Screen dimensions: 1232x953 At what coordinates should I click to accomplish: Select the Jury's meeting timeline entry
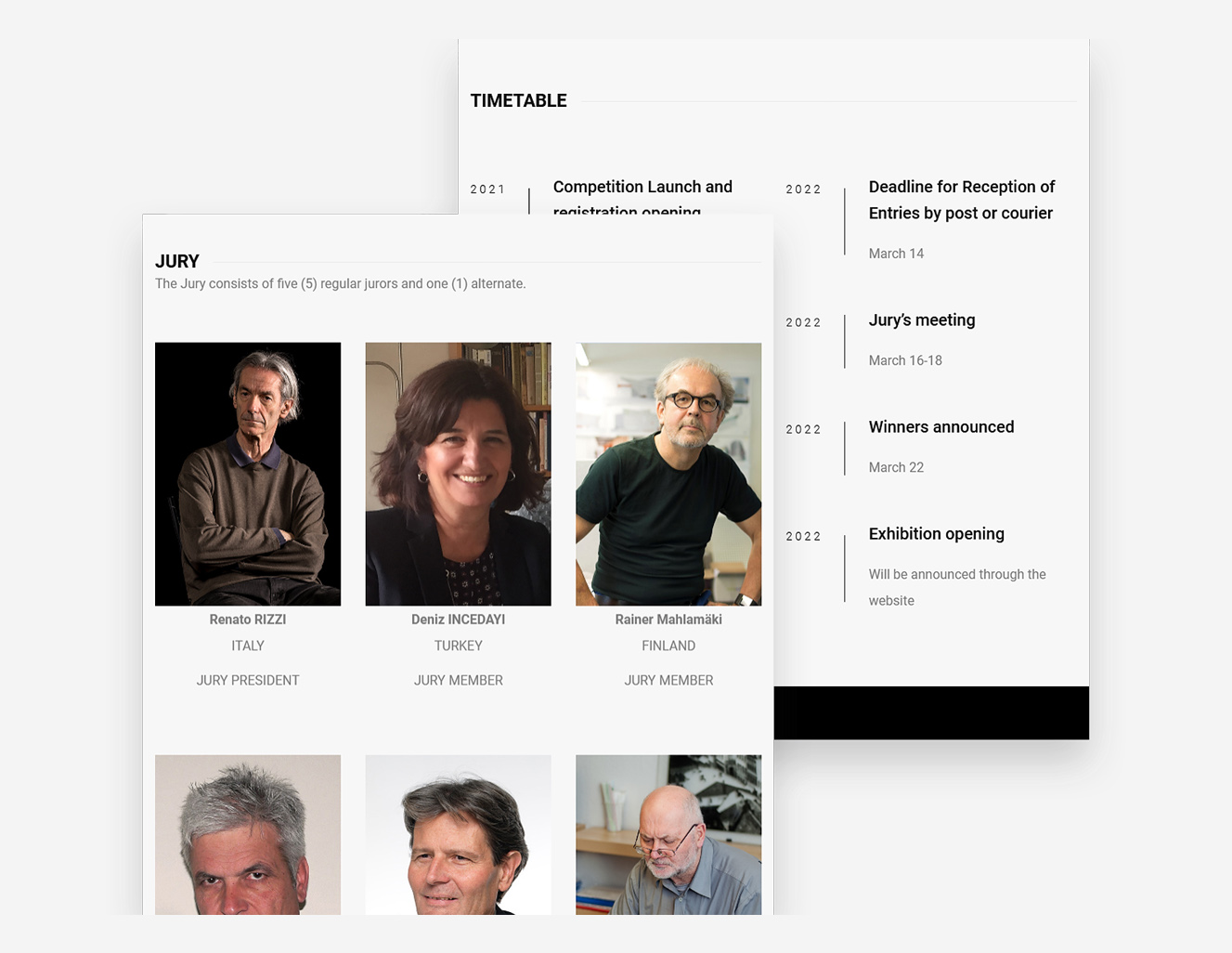922,320
